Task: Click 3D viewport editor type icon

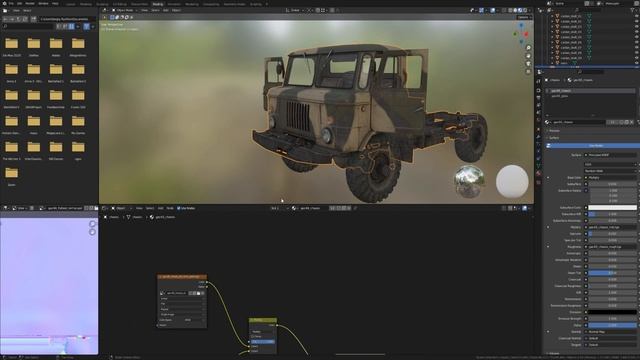Action: [104, 10]
